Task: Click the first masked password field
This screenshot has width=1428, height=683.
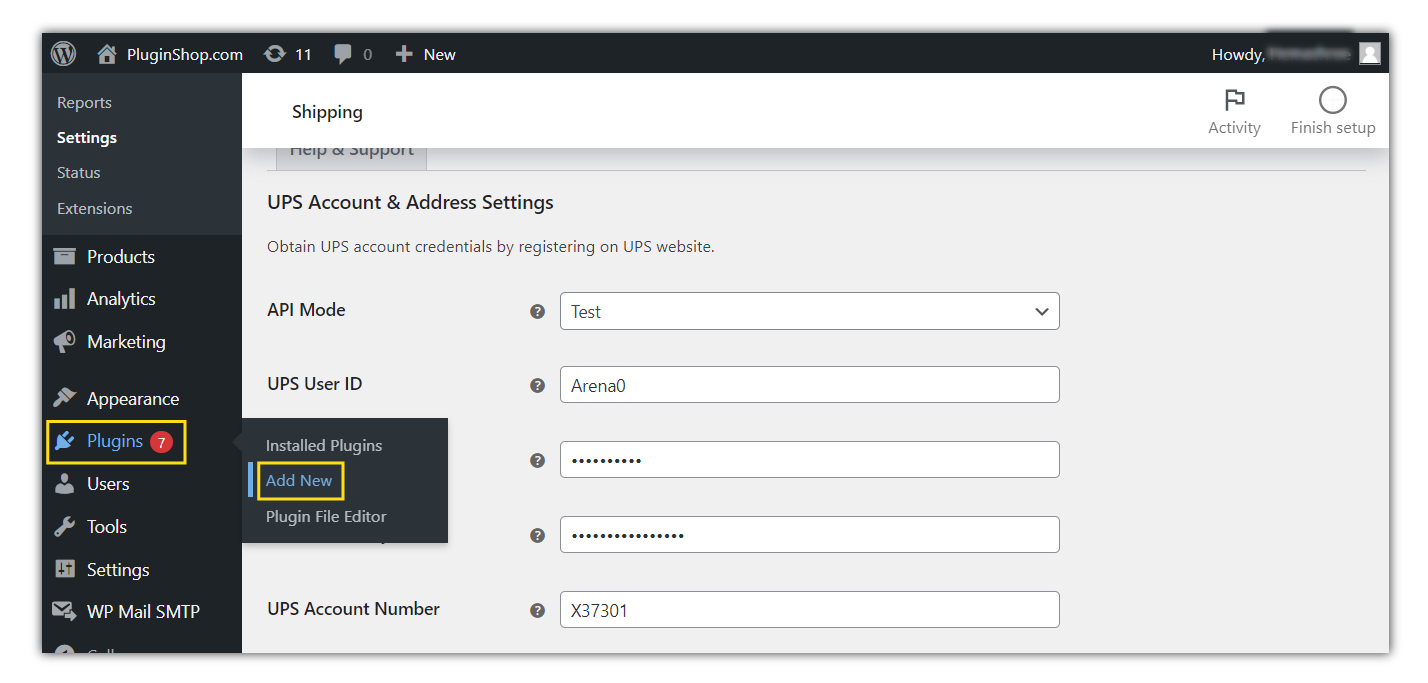Action: click(809, 459)
